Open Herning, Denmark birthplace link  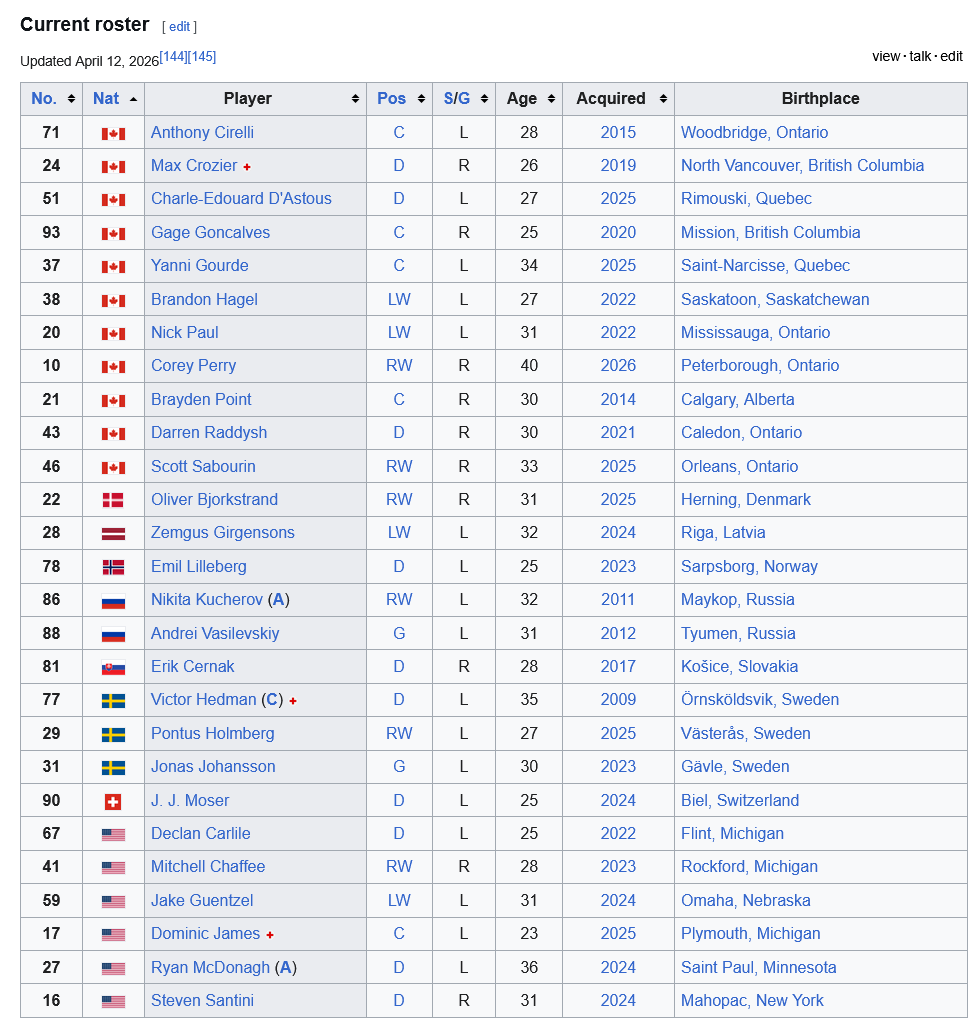tap(746, 500)
